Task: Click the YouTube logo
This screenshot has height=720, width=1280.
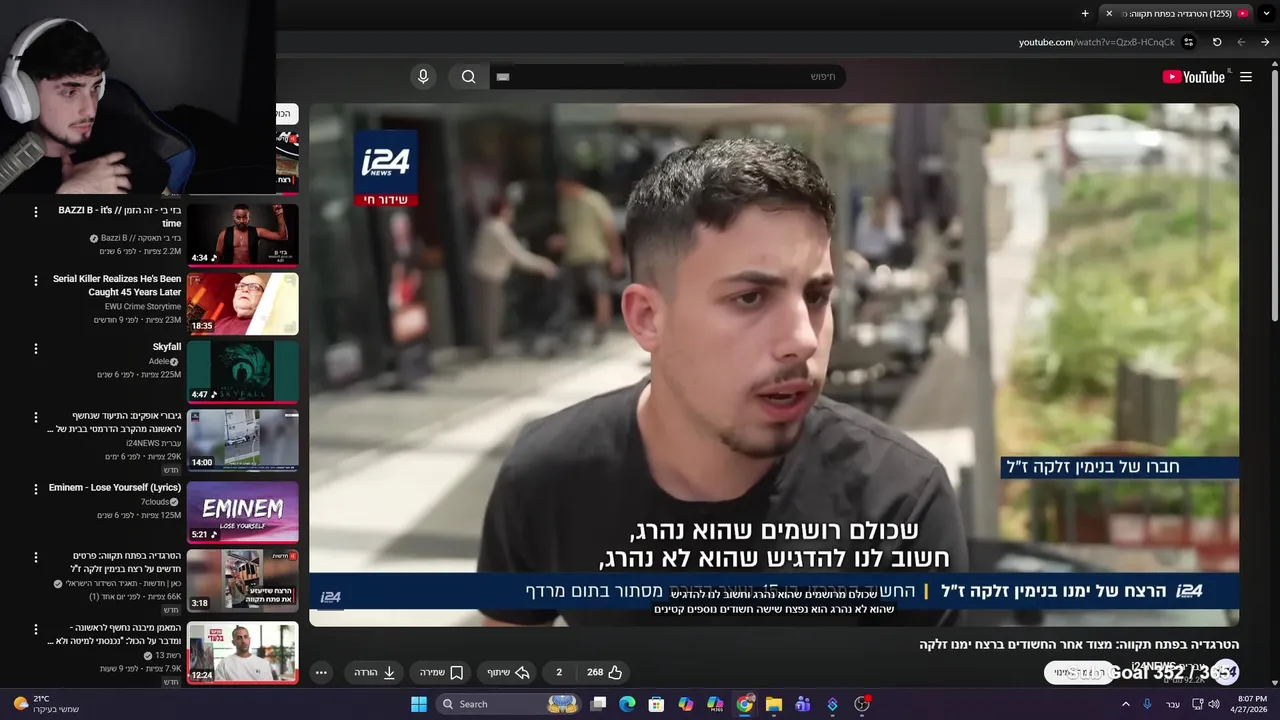Action: point(1193,77)
